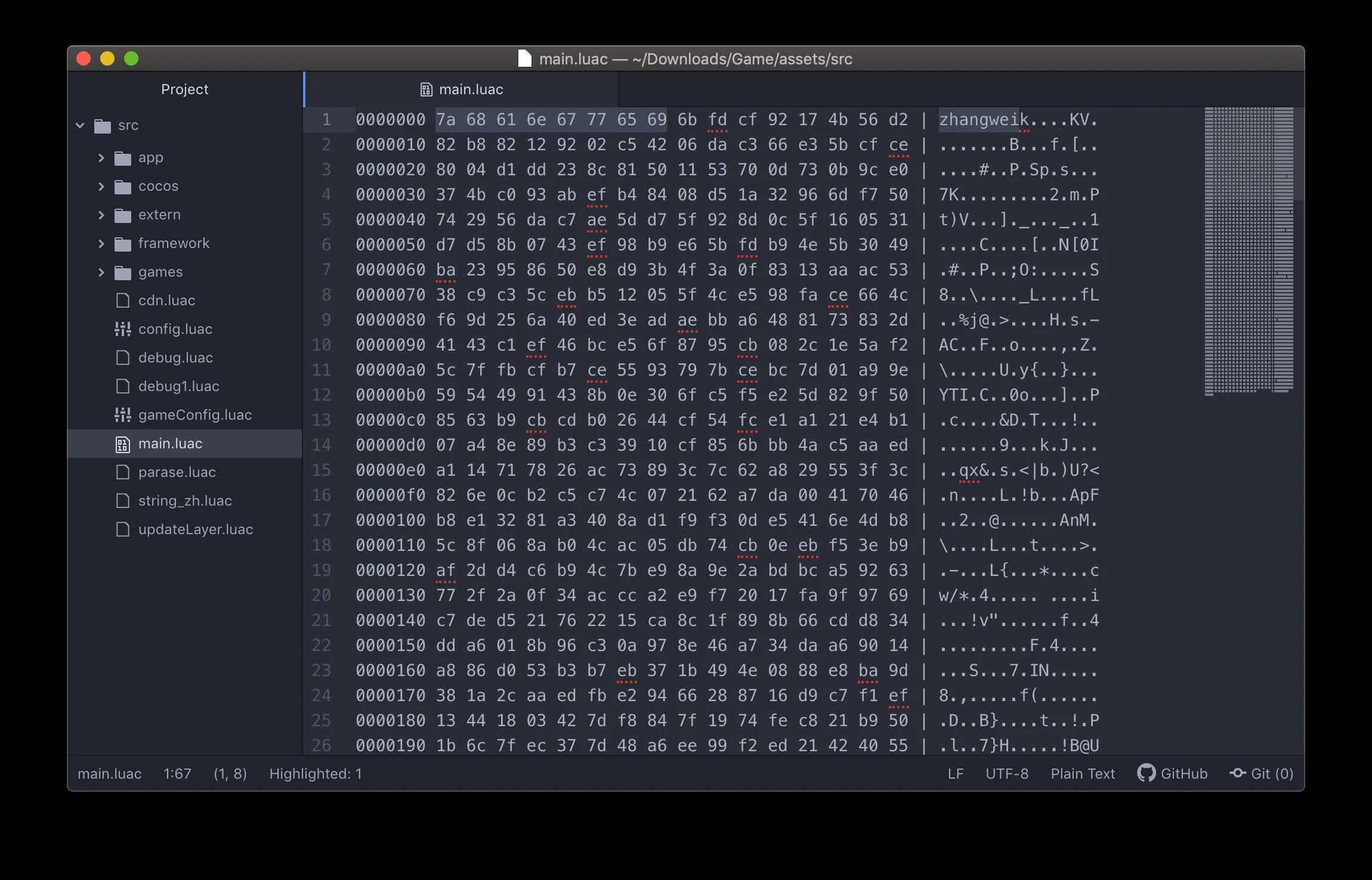This screenshot has height=880, width=1372.
Task: Click the string_zh.luac file icon
Action: click(x=123, y=501)
